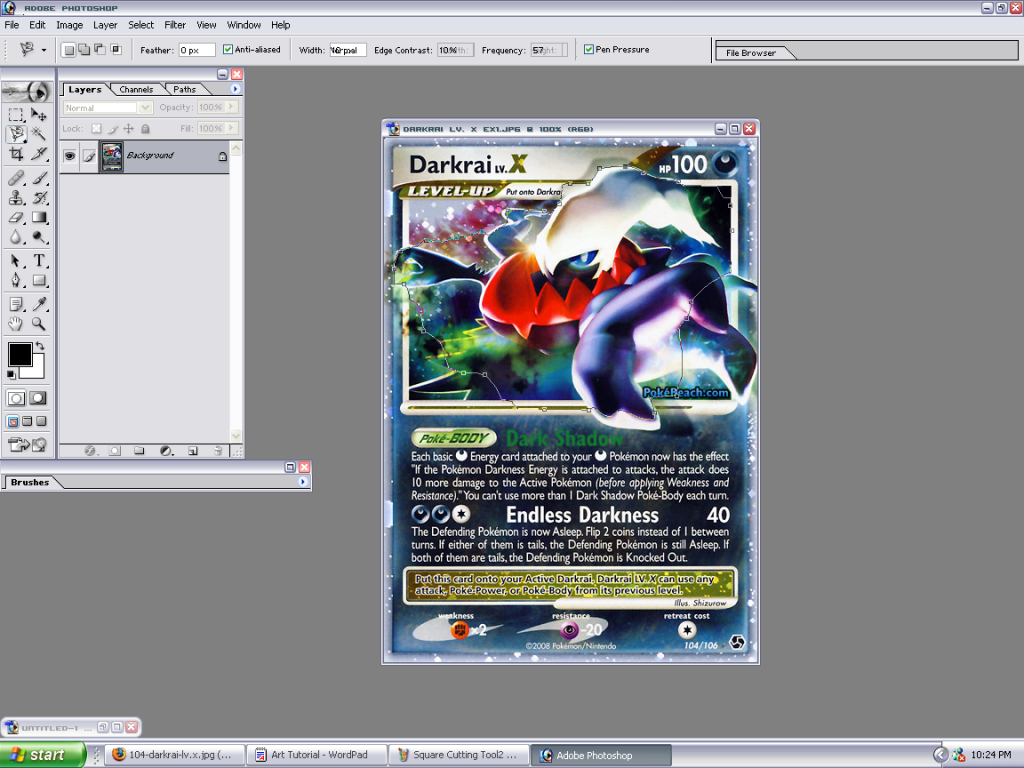Open the Select menu

point(141,25)
